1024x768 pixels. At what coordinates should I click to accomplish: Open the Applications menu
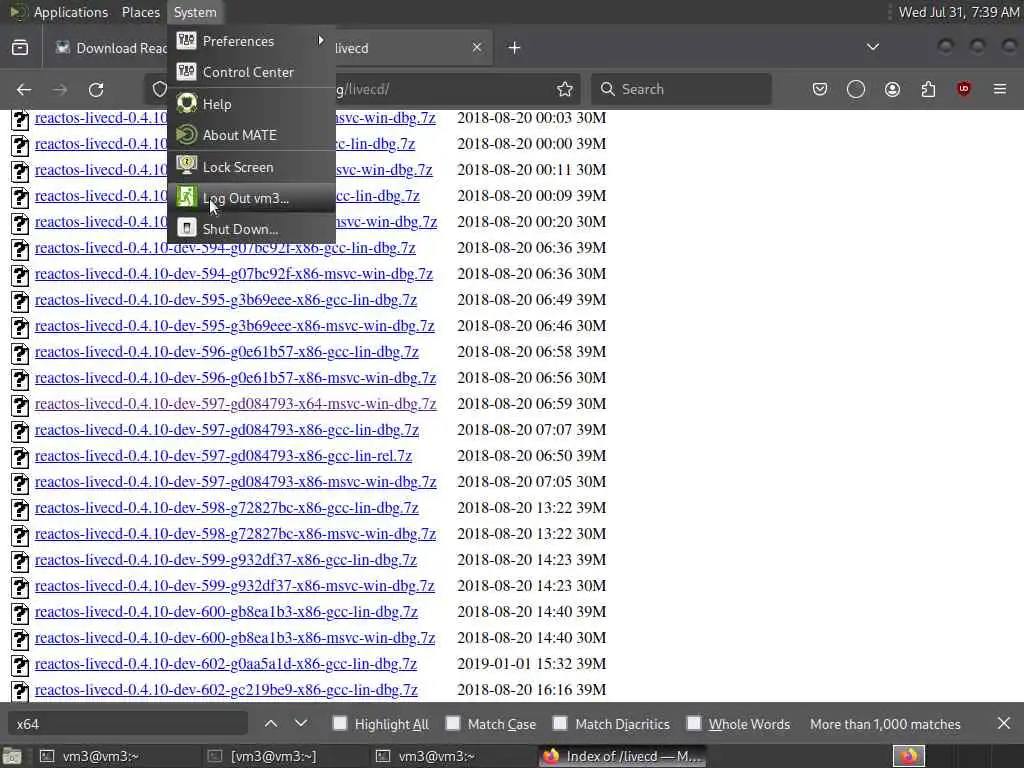pyautogui.click(x=71, y=12)
